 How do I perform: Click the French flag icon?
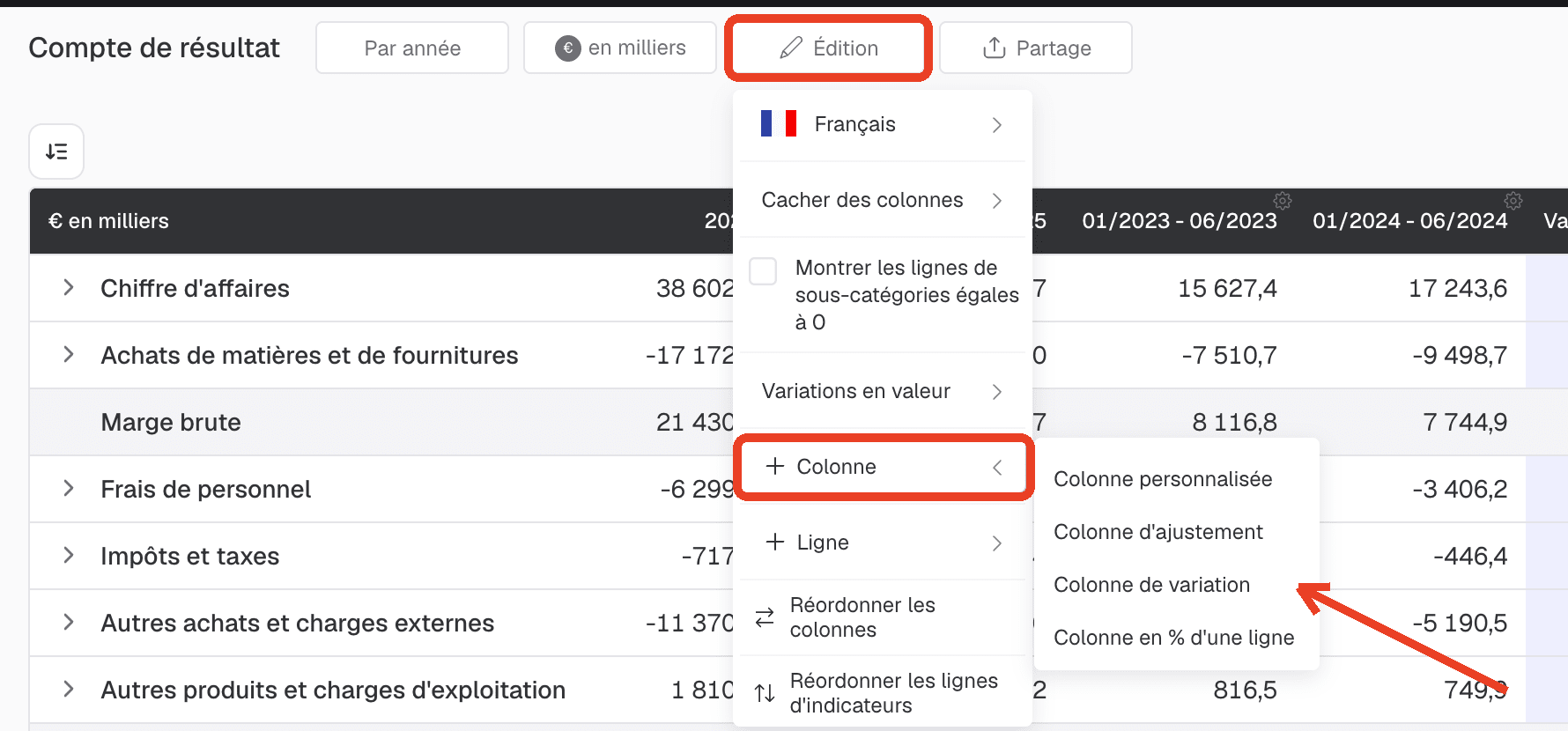click(x=779, y=124)
